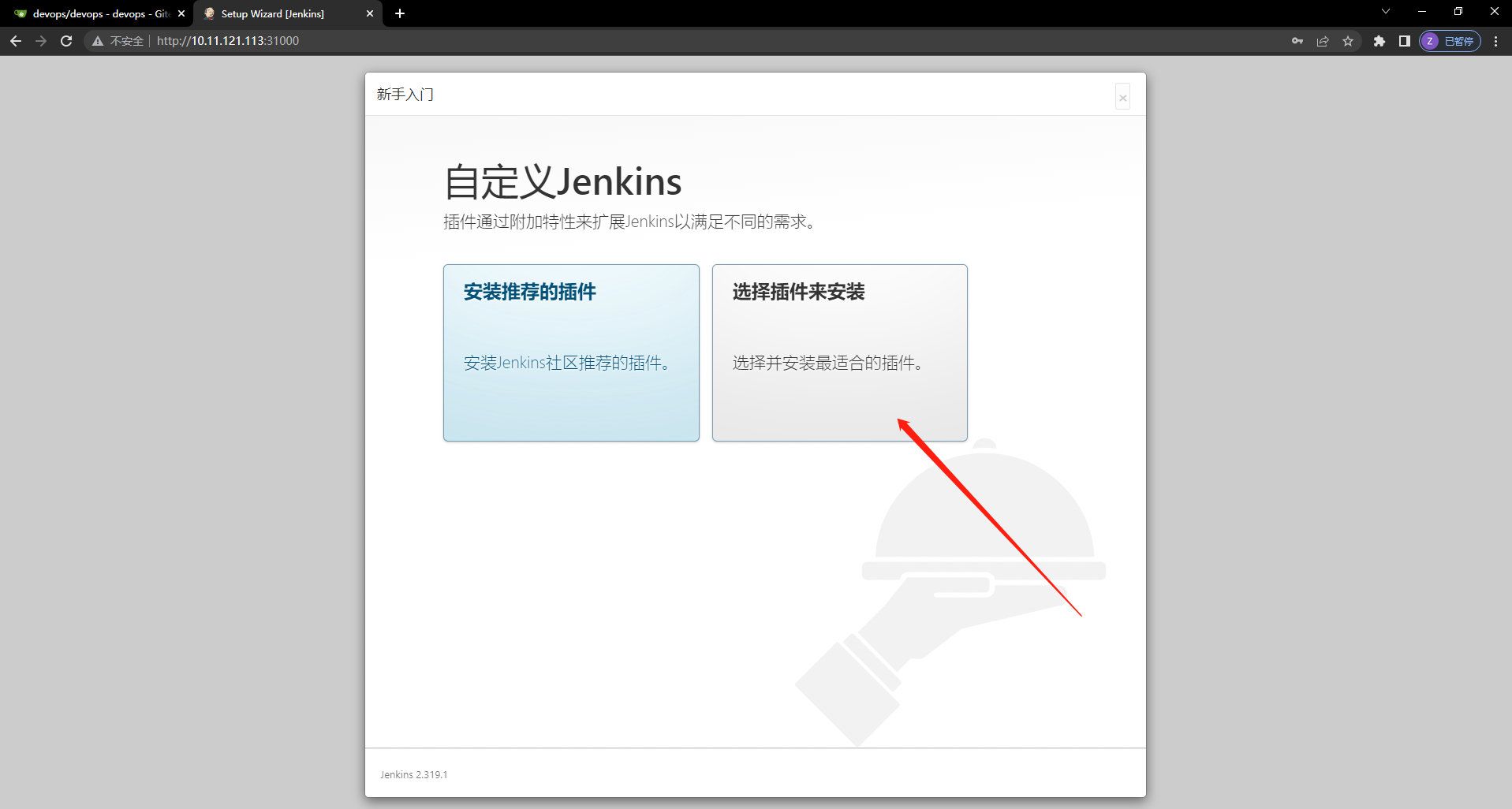Open the paused profile avatar button

click(1450, 41)
